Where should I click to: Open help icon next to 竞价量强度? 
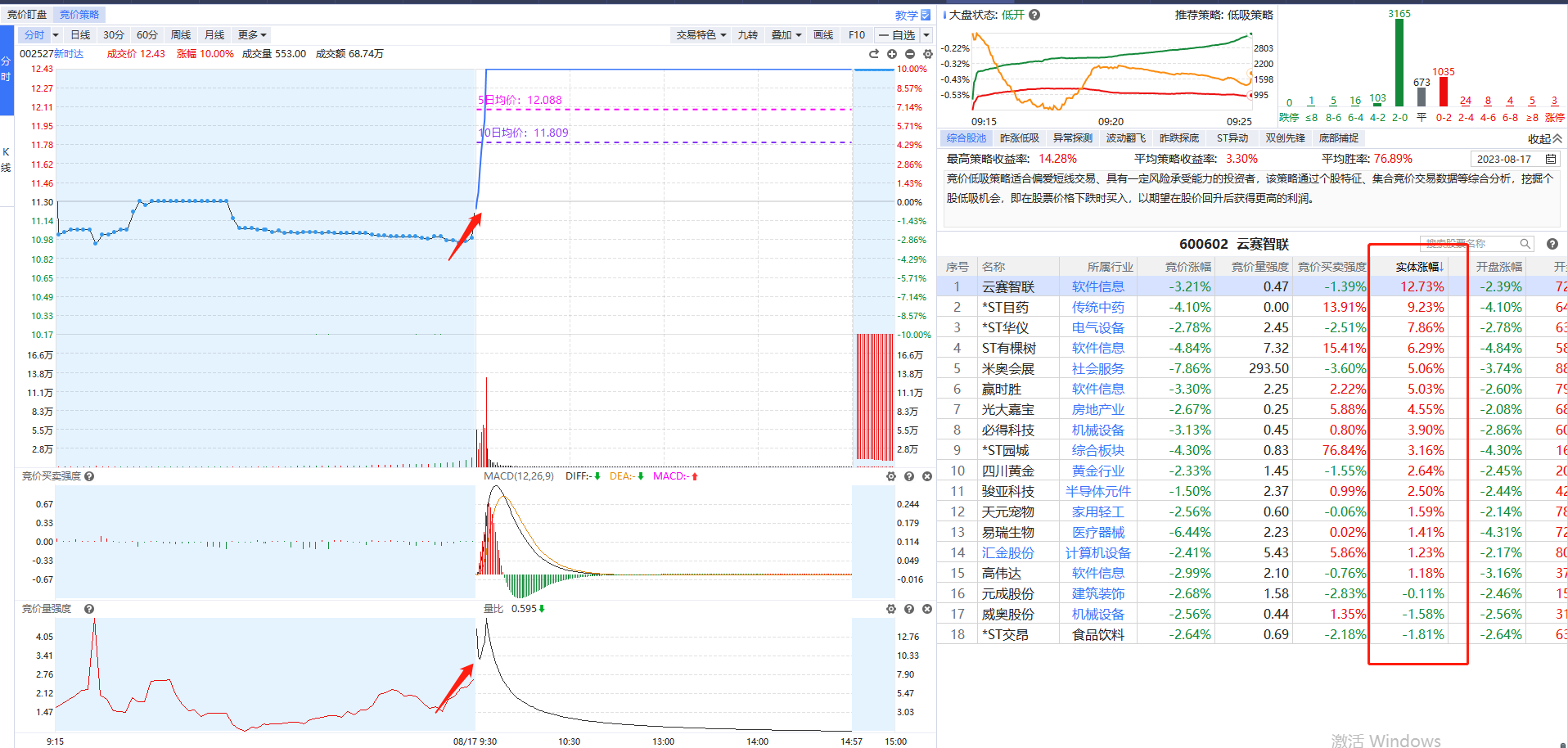pos(89,609)
